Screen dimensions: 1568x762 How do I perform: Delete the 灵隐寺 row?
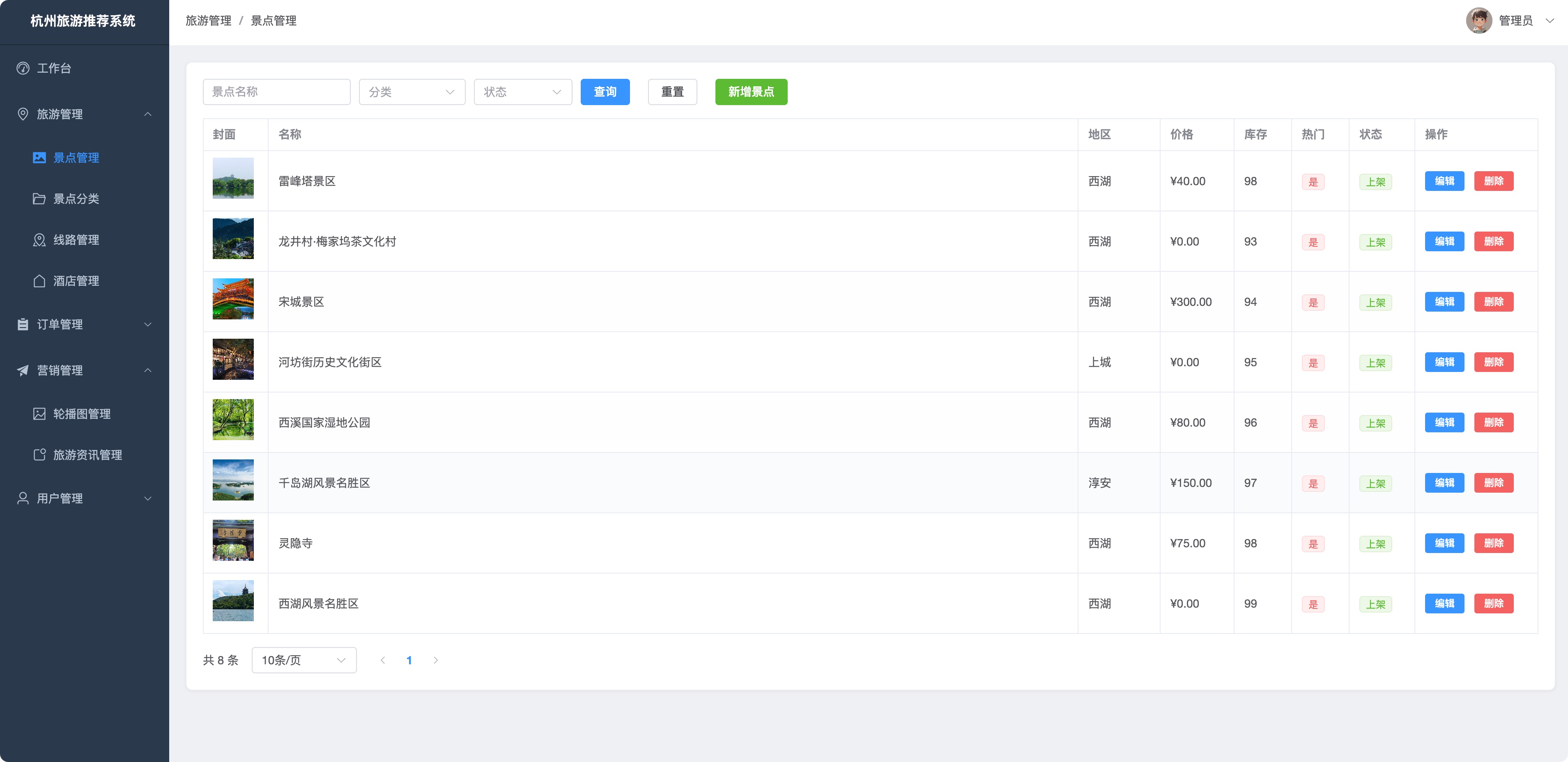1494,542
